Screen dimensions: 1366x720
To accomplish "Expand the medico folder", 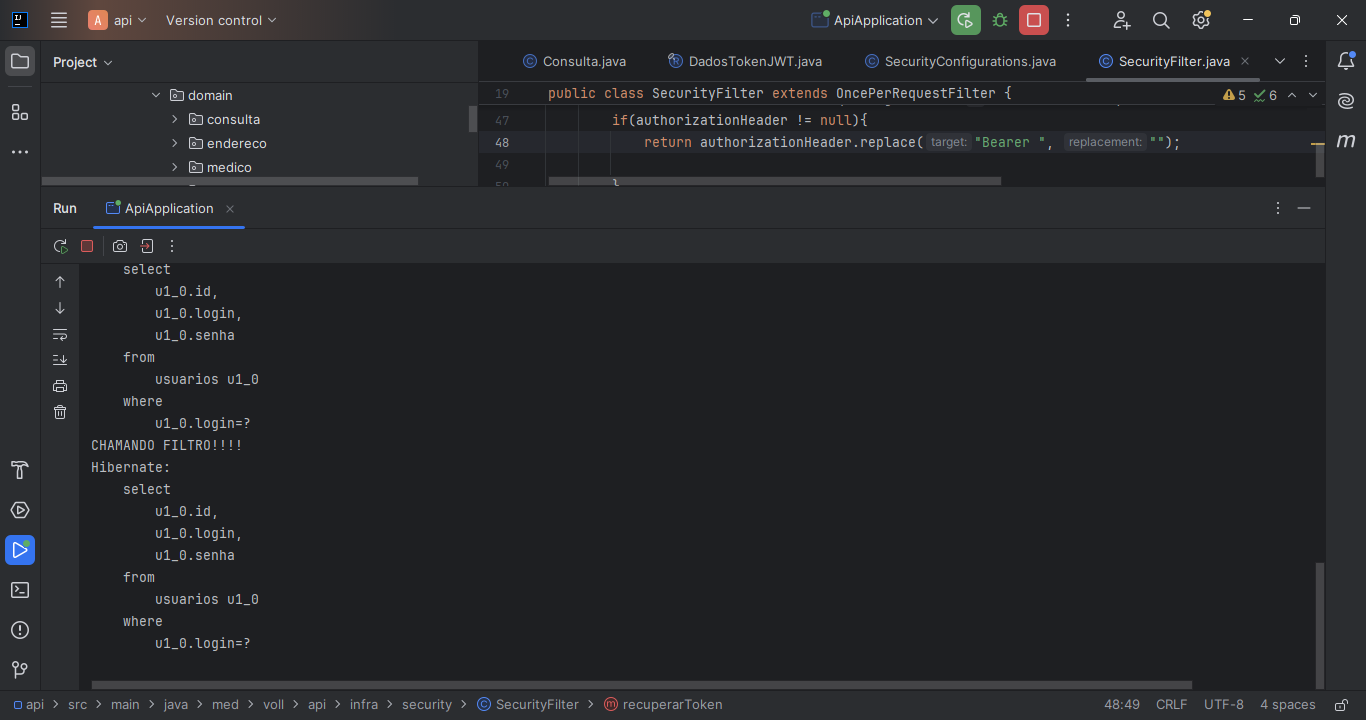I will point(174,167).
